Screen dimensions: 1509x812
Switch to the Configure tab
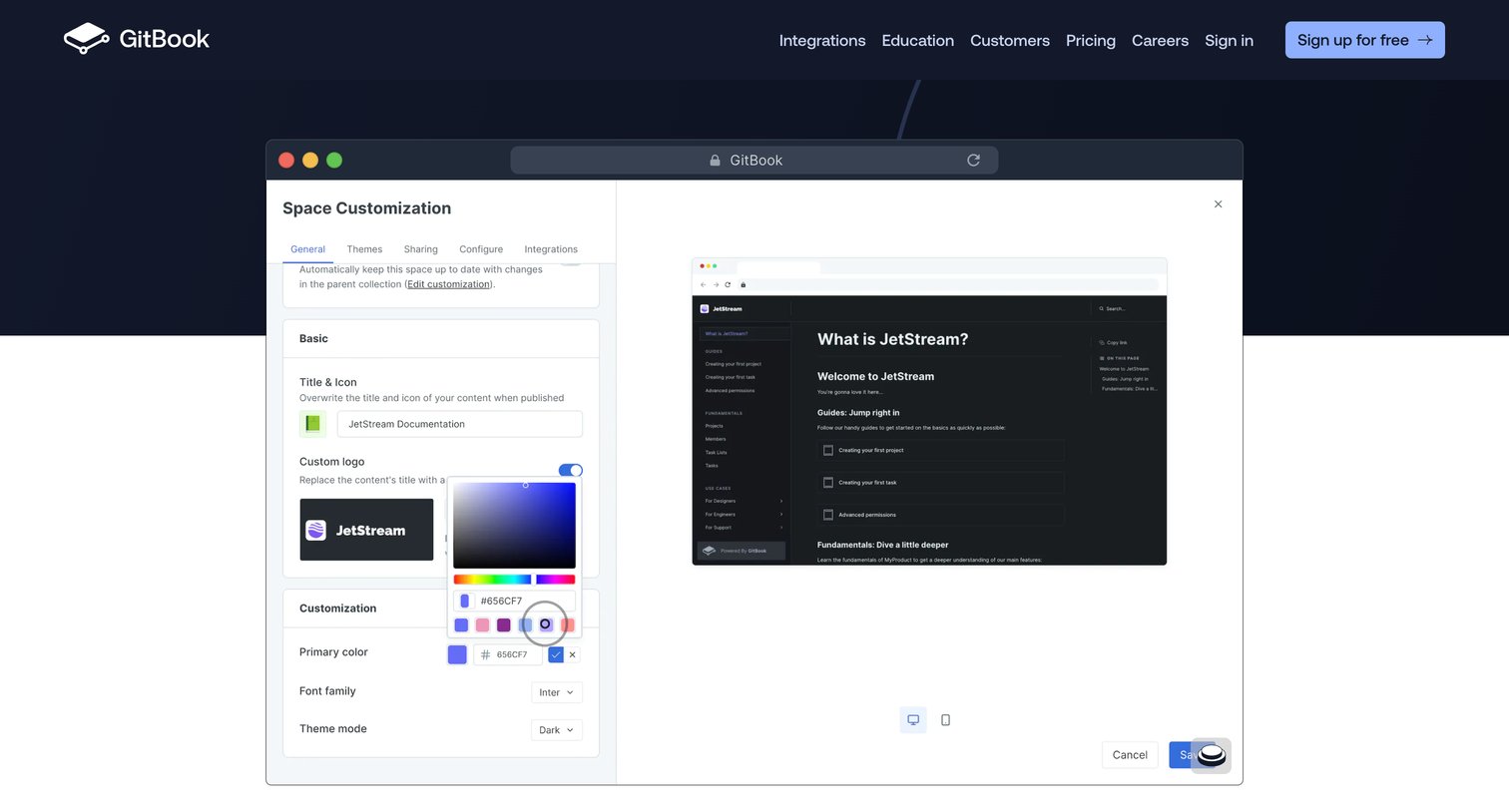point(481,249)
